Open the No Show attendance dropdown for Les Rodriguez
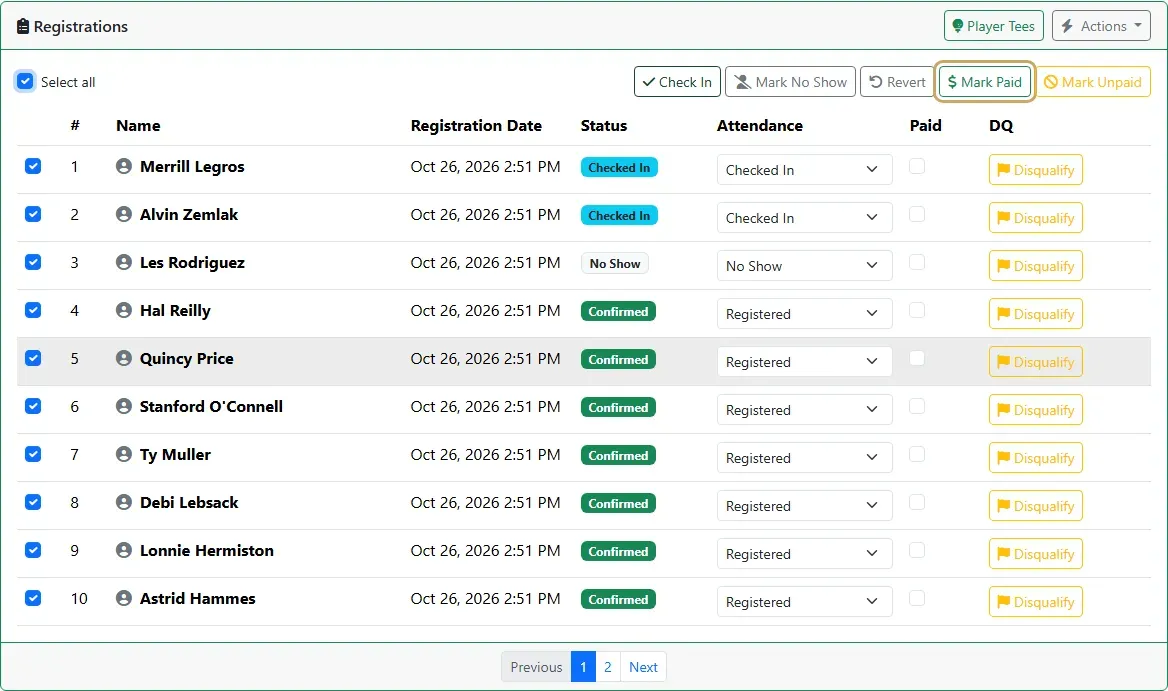 804,266
